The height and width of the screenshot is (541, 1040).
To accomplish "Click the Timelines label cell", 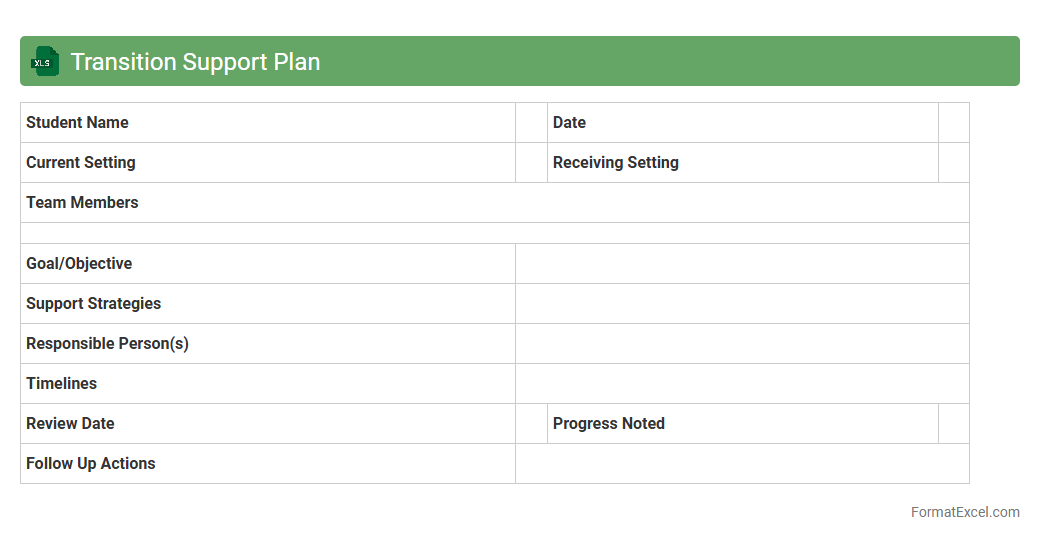I will click(x=267, y=384).
